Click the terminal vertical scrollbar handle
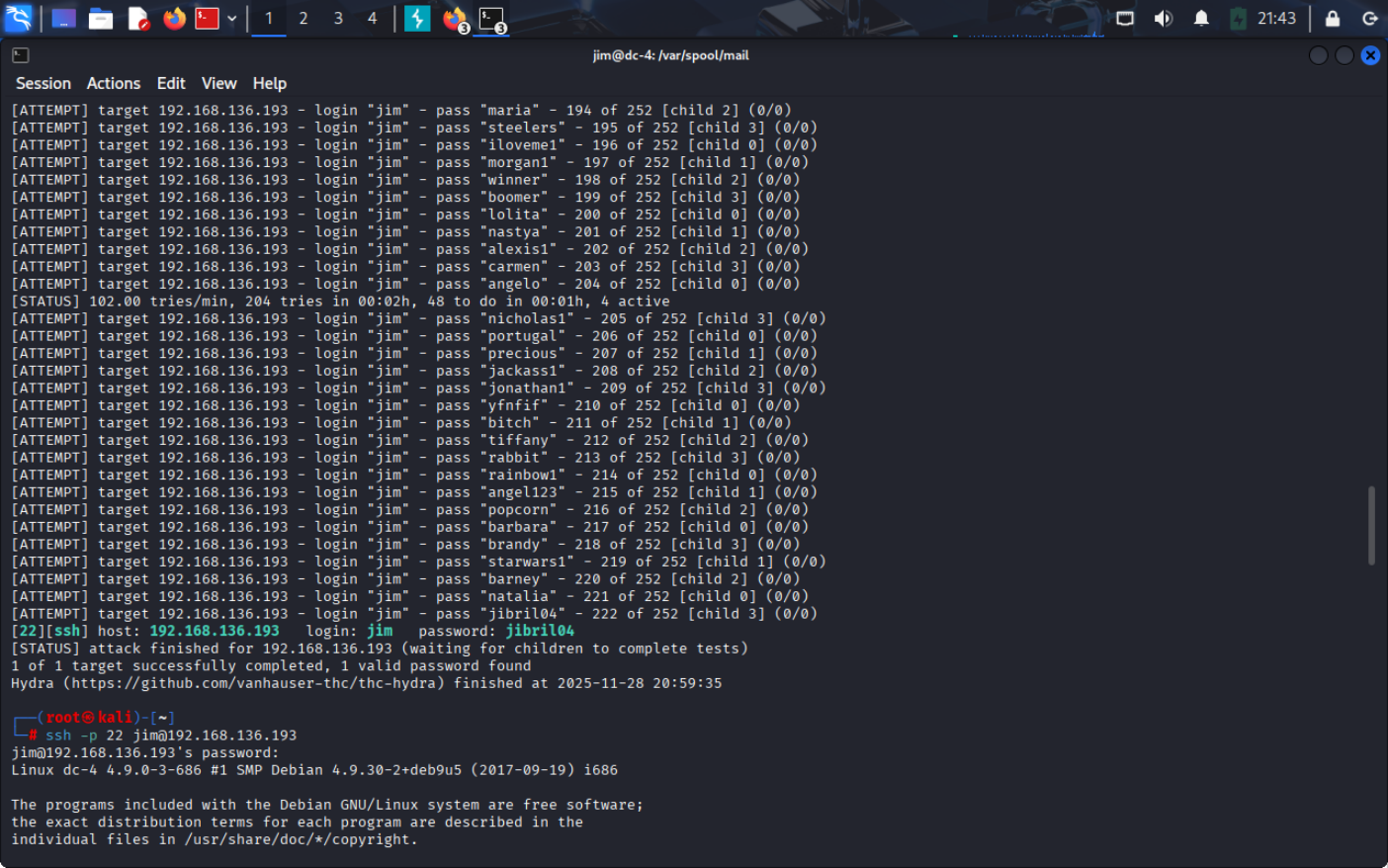The width and height of the screenshot is (1388, 868). click(x=1371, y=525)
